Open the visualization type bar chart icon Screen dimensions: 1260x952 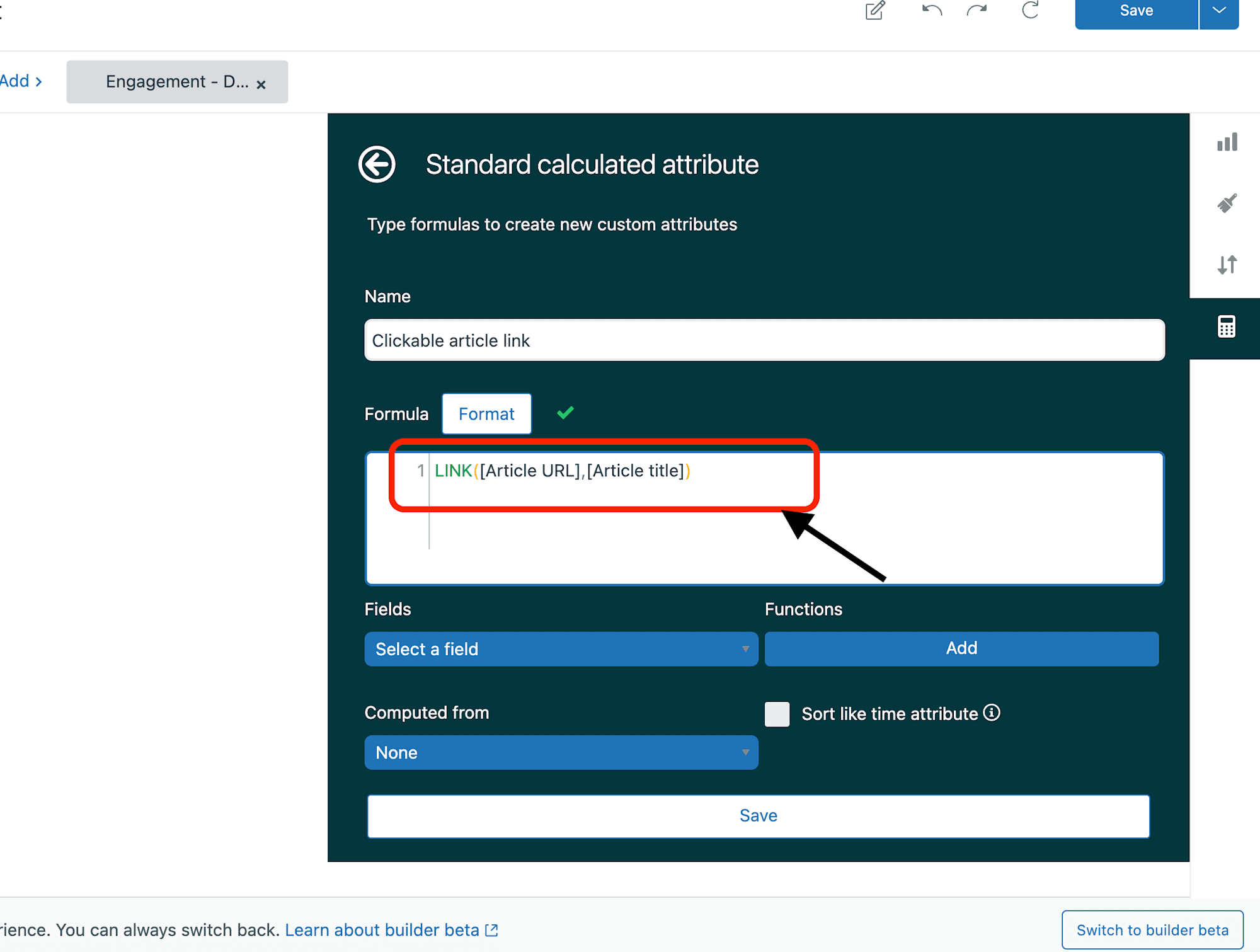[1227, 142]
